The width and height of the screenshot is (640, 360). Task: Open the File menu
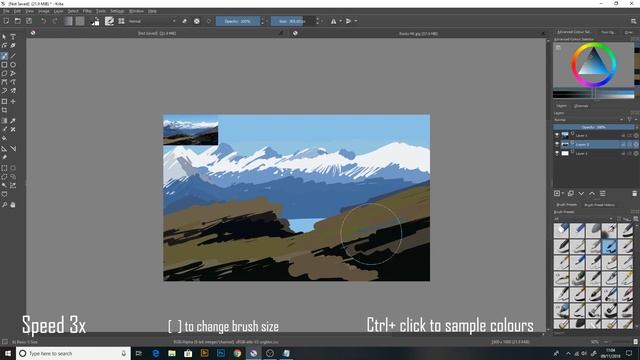6,11
